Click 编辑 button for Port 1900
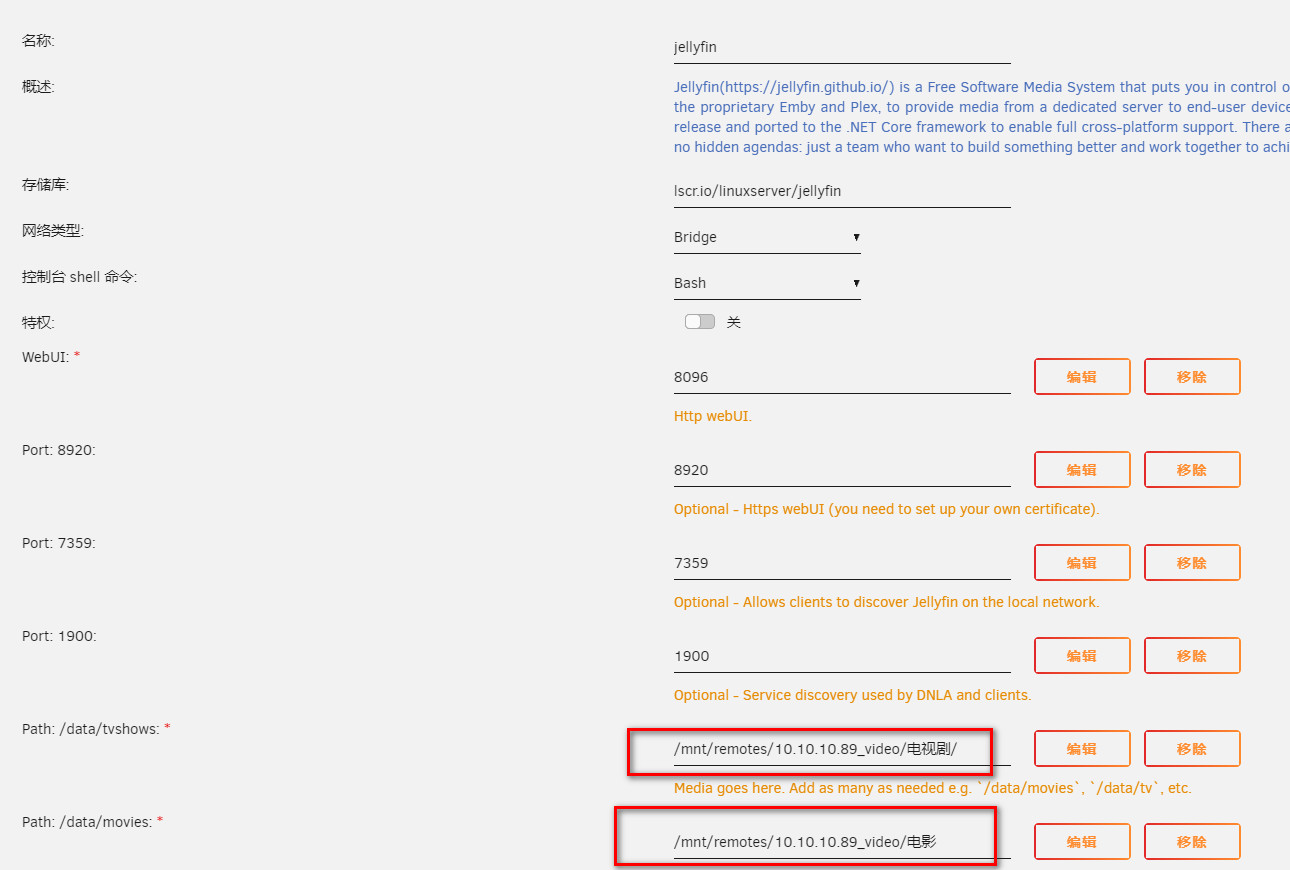 tap(1082, 656)
